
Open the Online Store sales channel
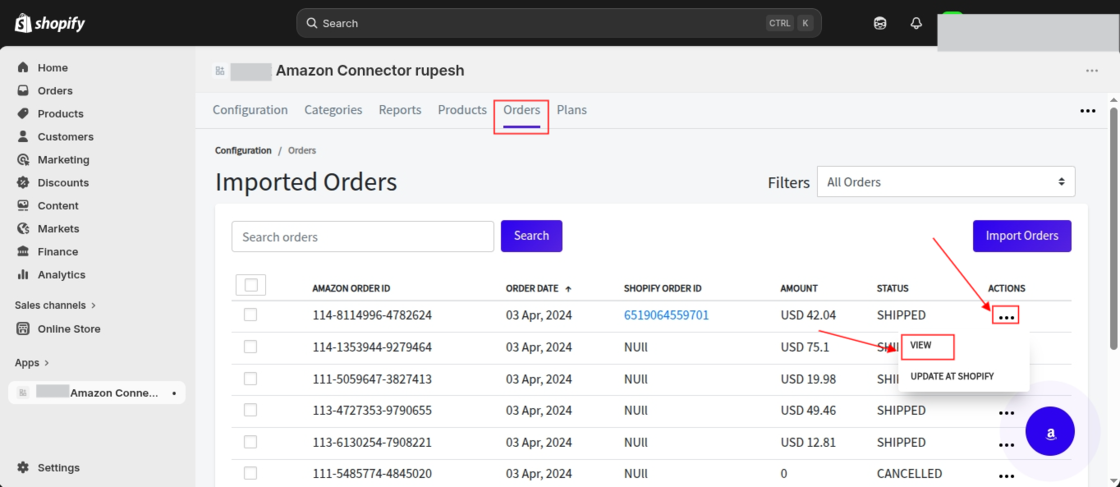(68, 329)
